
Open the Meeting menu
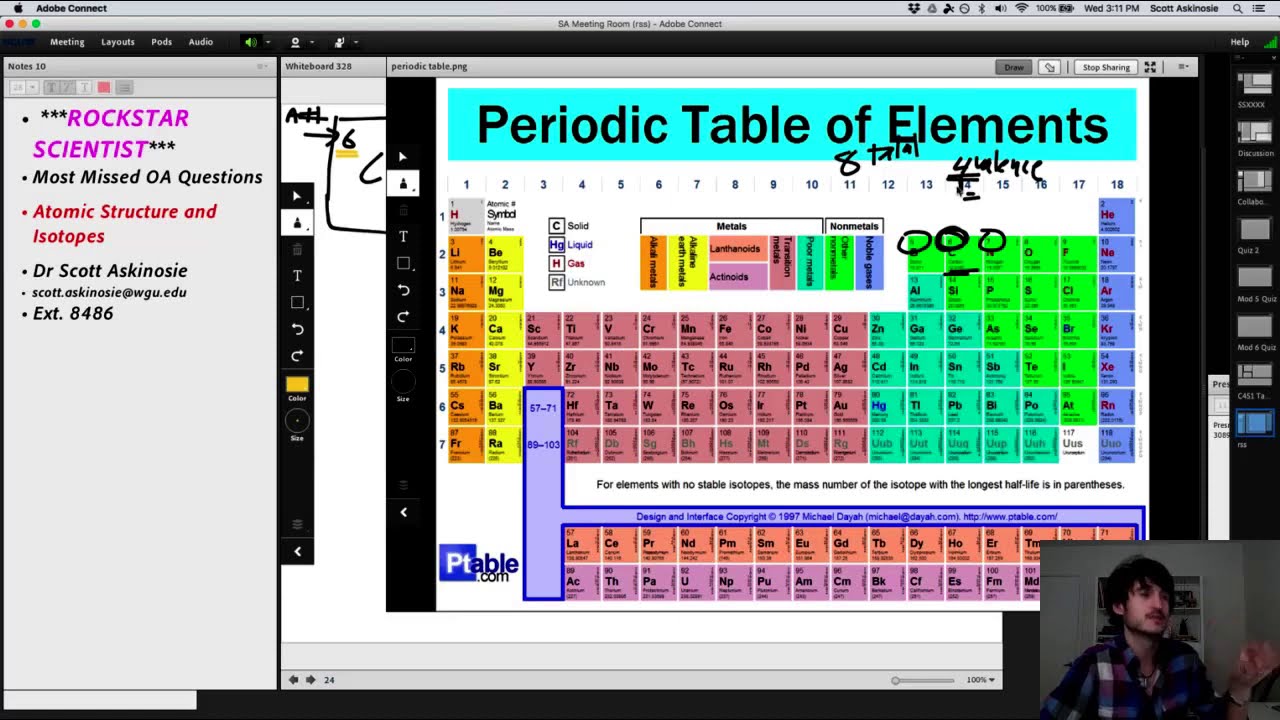[x=67, y=42]
